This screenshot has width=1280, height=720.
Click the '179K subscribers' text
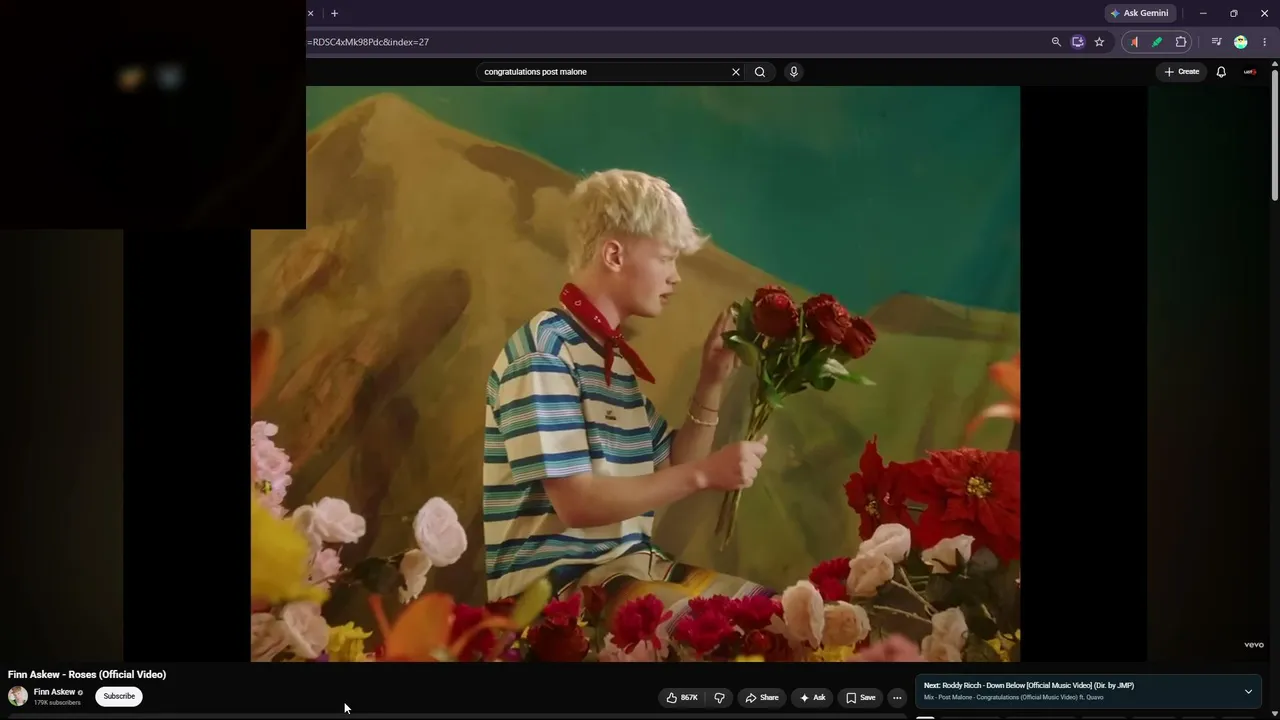pos(57,703)
